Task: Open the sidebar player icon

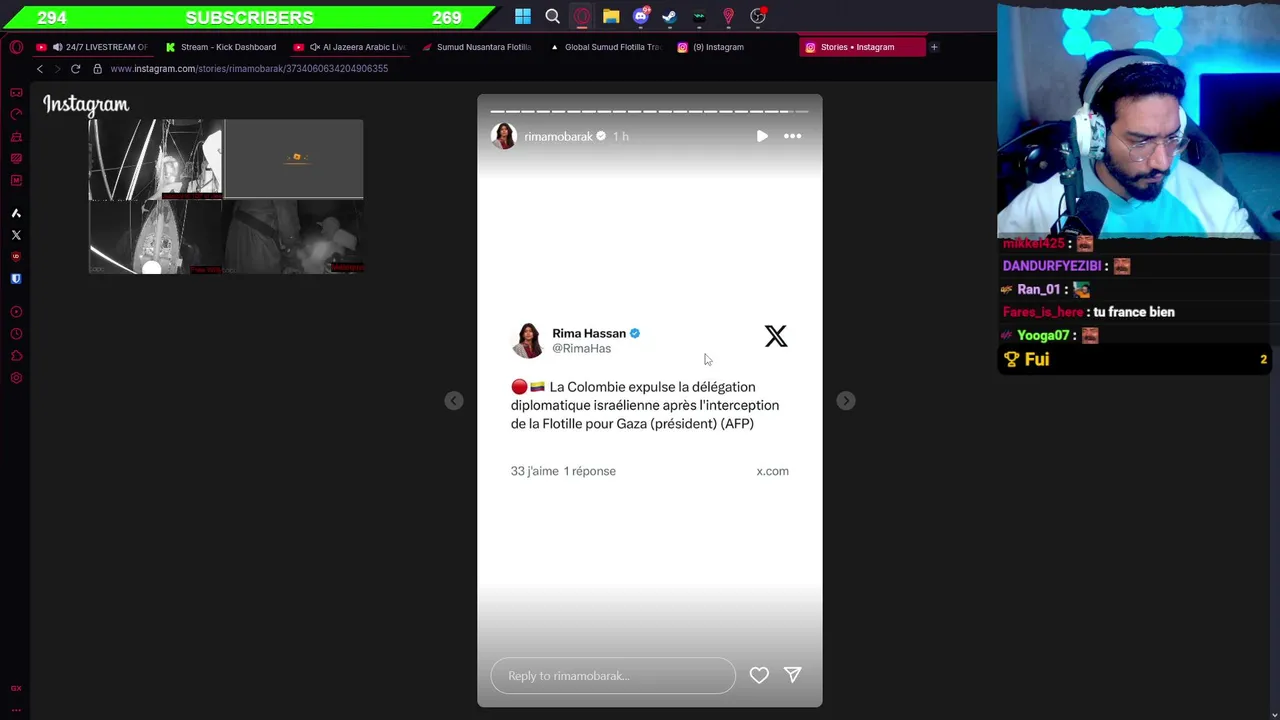Action: pyautogui.click(x=16, y=312)
